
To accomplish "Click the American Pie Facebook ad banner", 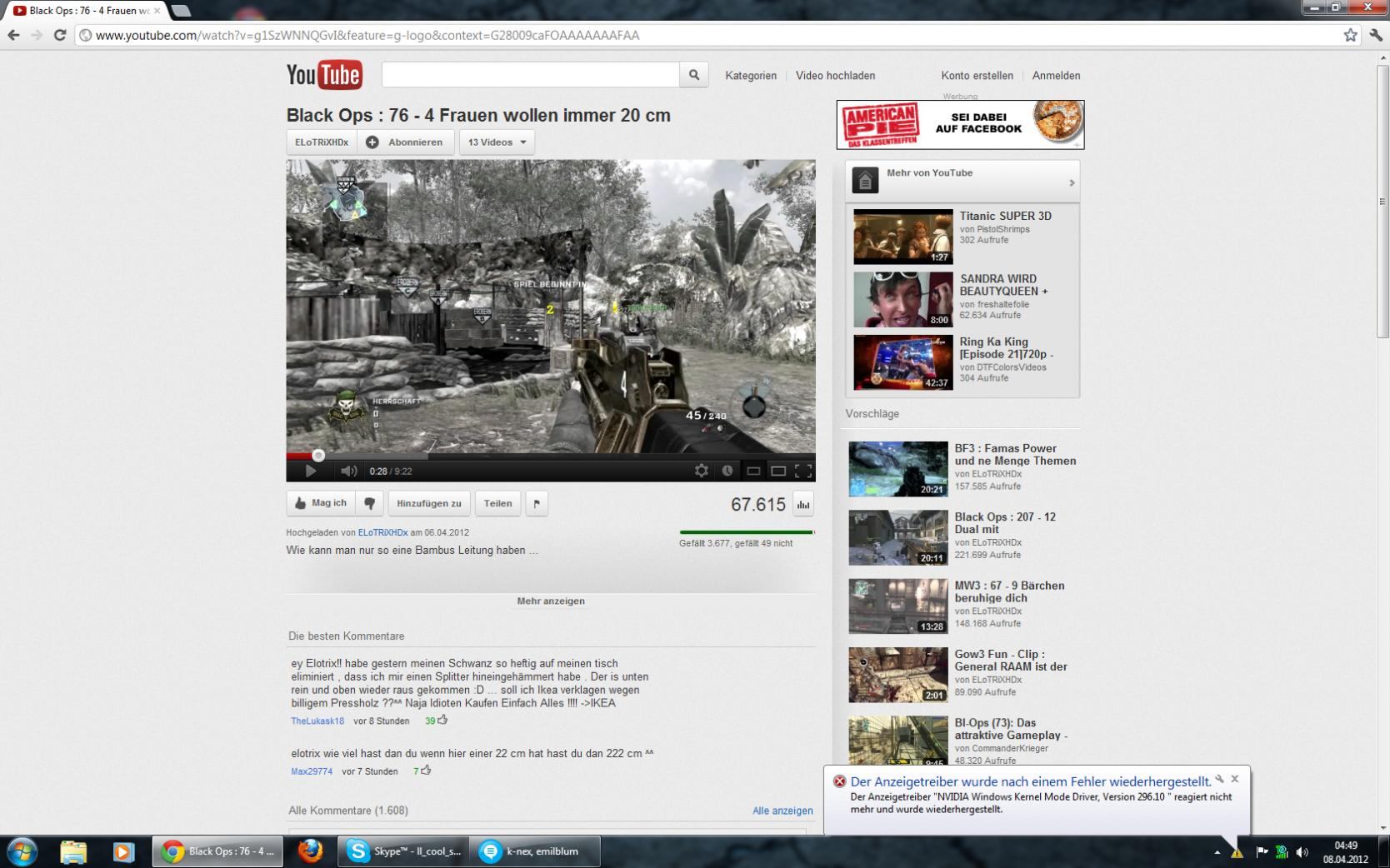I will (960, 125).
